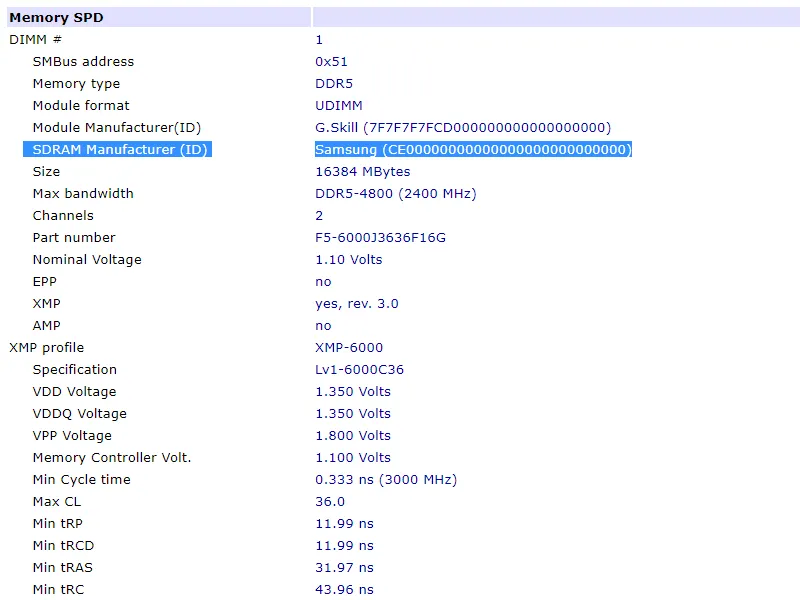Click the Module format UDIMM value
800x600 pixels.
pos(339,105)
